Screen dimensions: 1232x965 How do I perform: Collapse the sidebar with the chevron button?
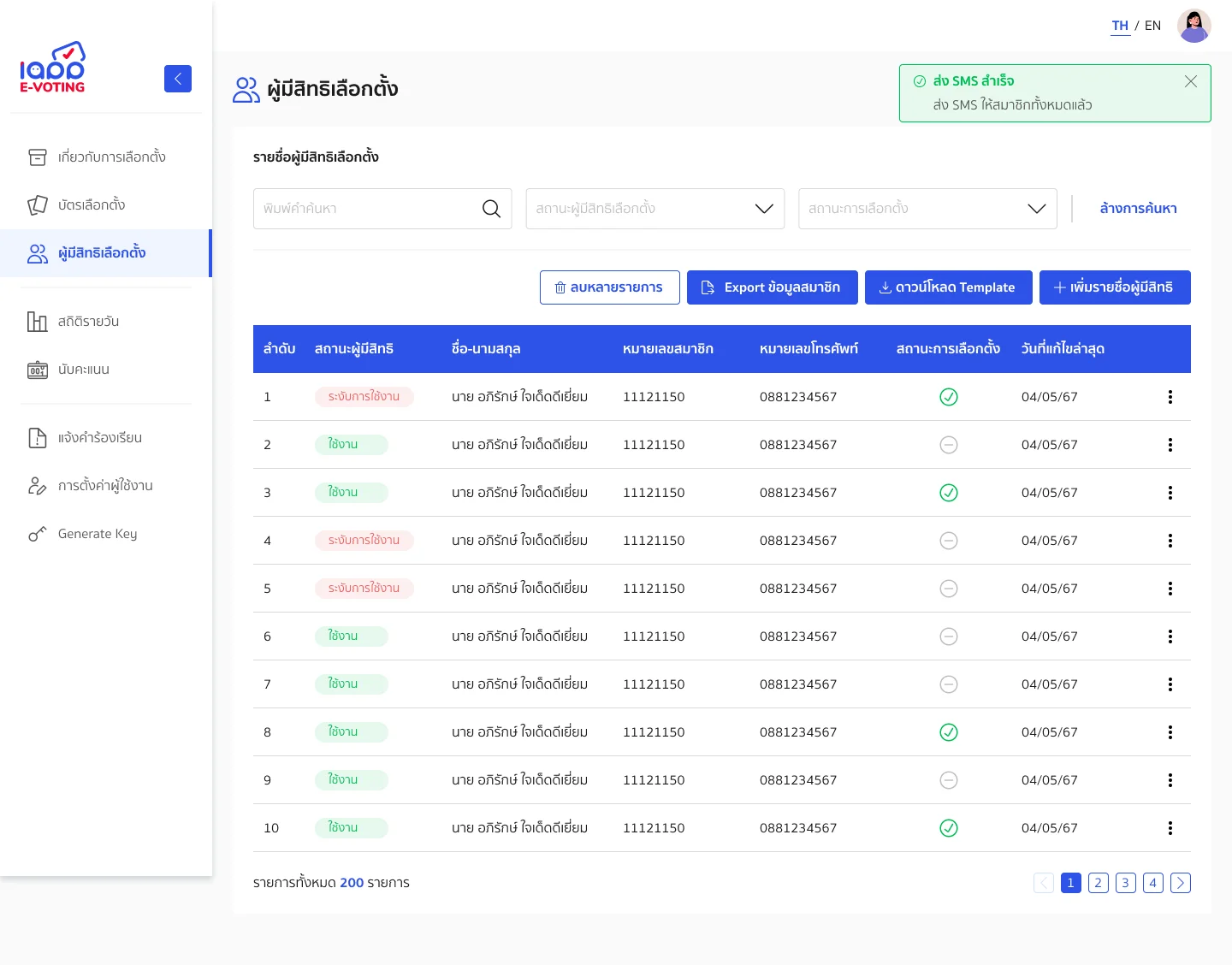[178, 78]
